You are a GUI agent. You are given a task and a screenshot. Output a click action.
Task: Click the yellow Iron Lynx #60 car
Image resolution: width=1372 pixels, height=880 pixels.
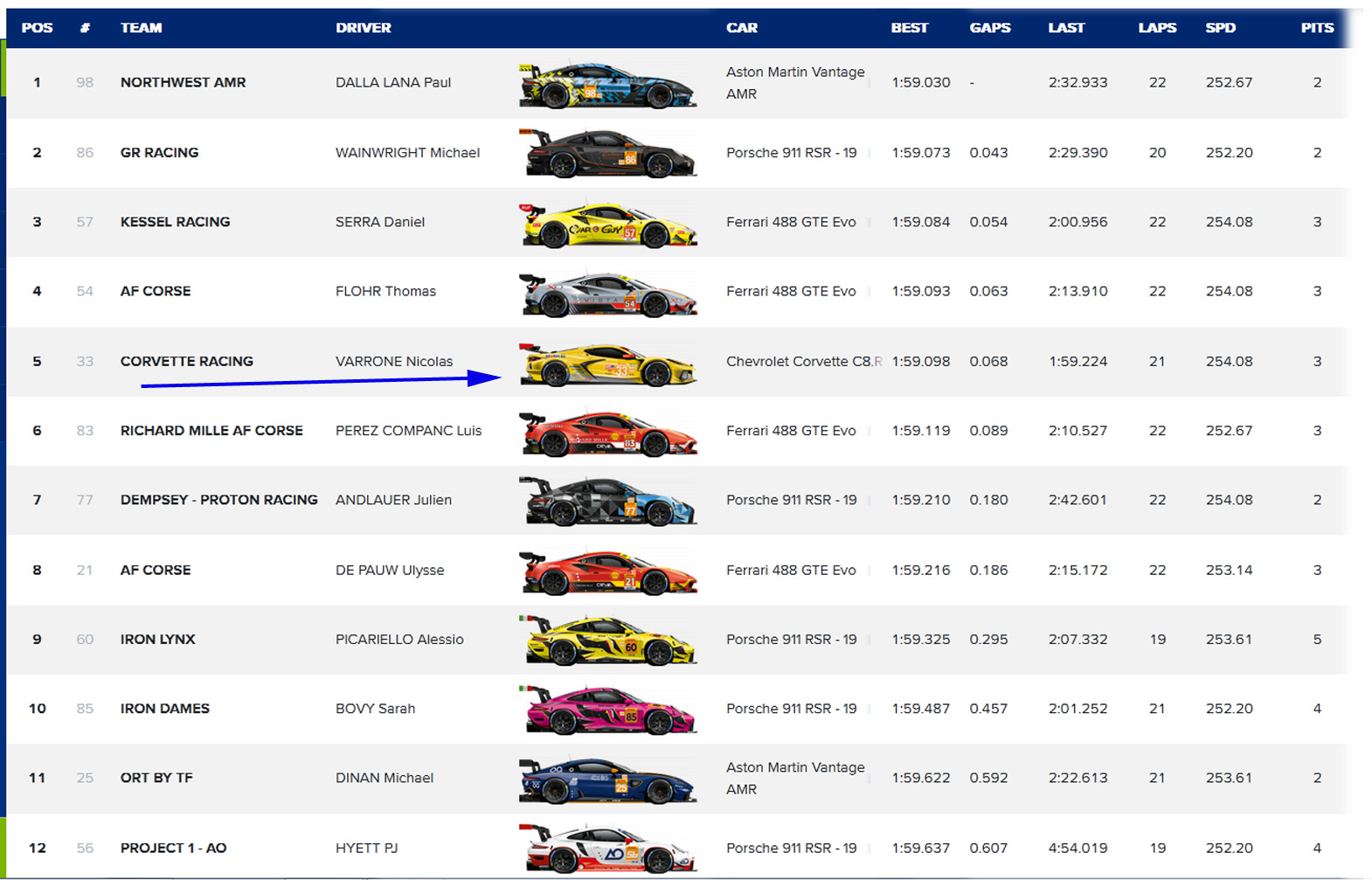[607, 641]
